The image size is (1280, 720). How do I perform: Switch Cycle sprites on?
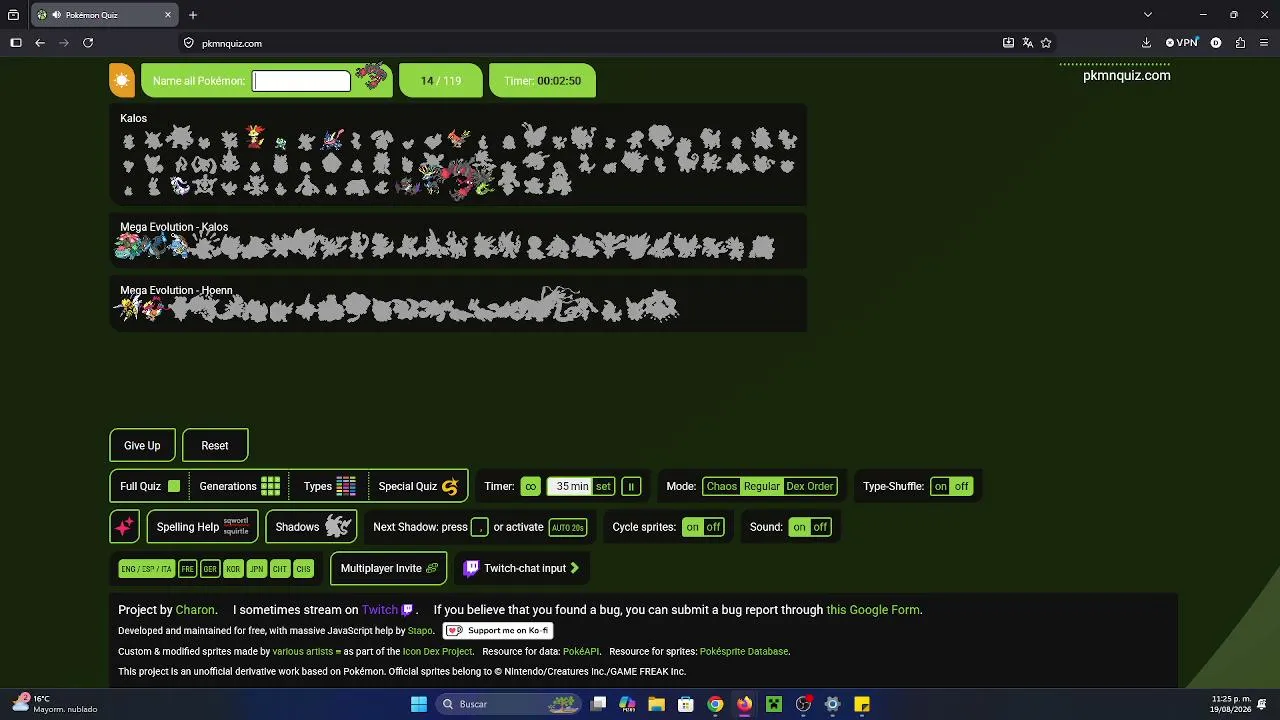coord(692,527)
